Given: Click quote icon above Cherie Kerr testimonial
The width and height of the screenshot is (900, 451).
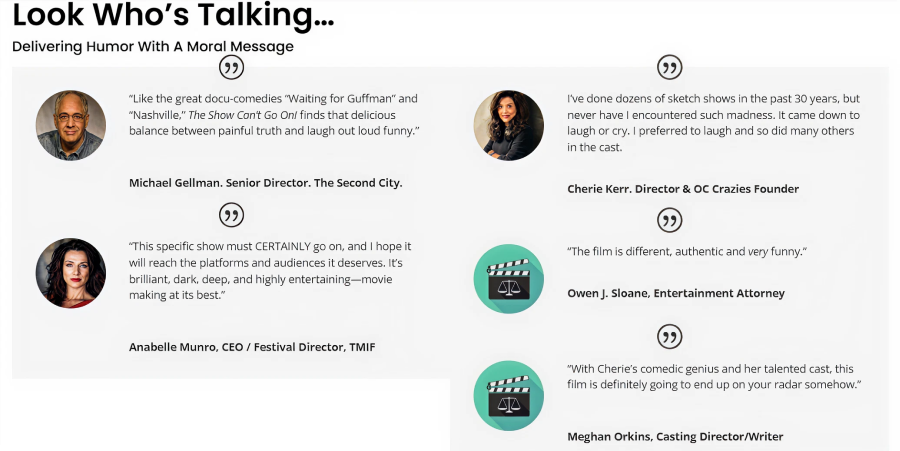Looking at the screenshot, I should click(x=669, y=68).
